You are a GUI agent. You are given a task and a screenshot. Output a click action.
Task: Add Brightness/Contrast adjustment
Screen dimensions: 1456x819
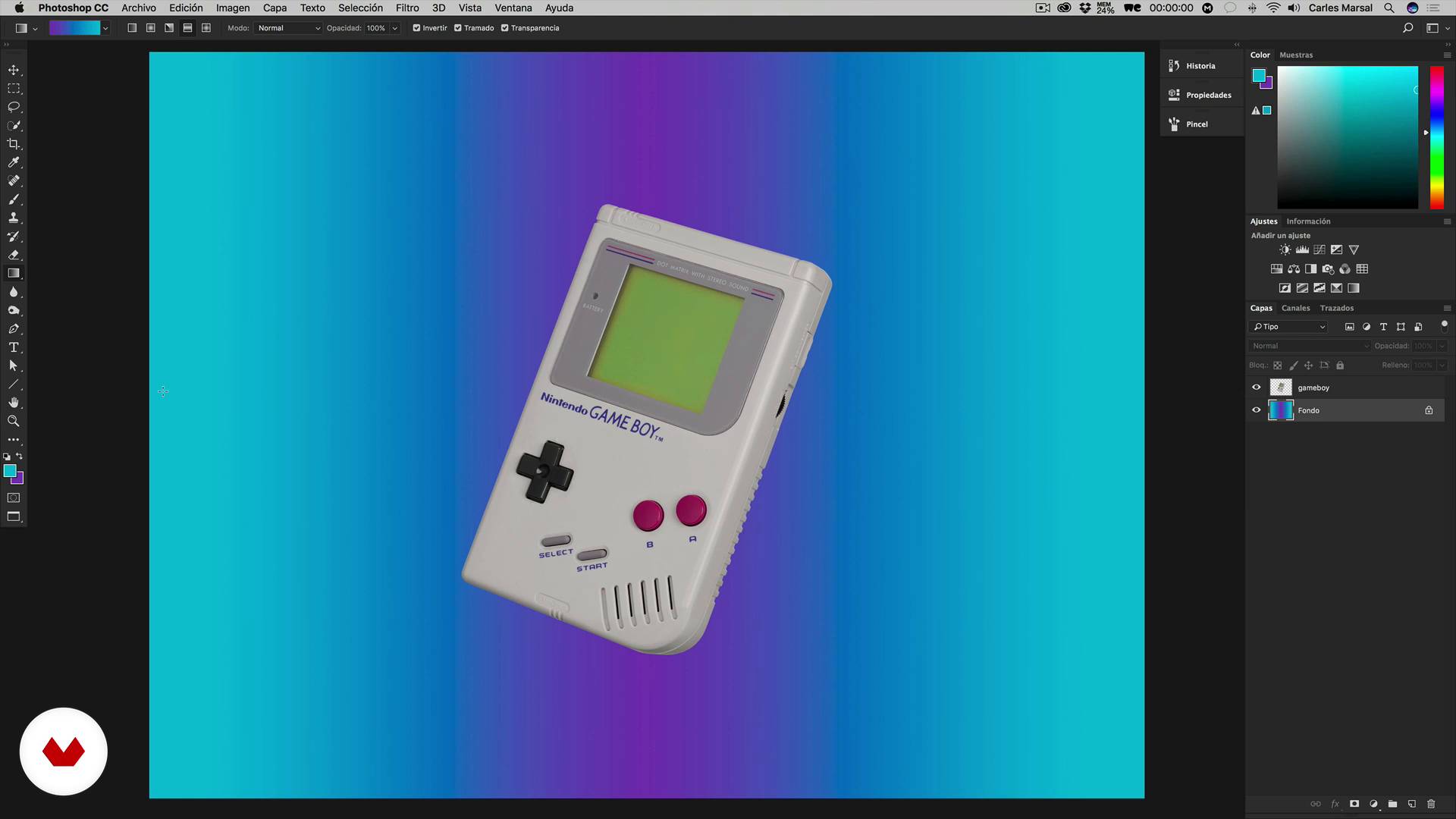coord(1285,249)
